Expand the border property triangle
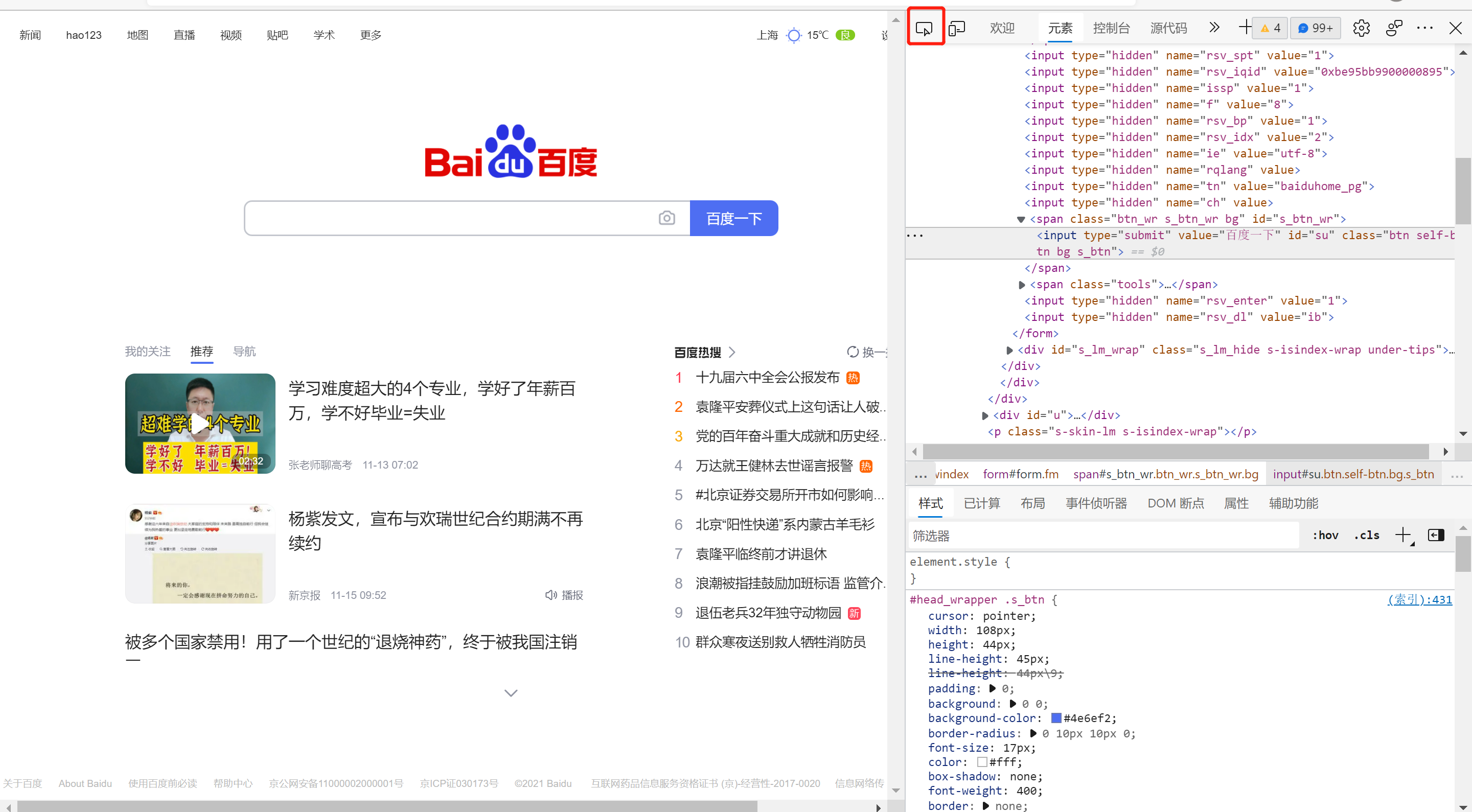Screen dimensions: 1472x812 986,806
